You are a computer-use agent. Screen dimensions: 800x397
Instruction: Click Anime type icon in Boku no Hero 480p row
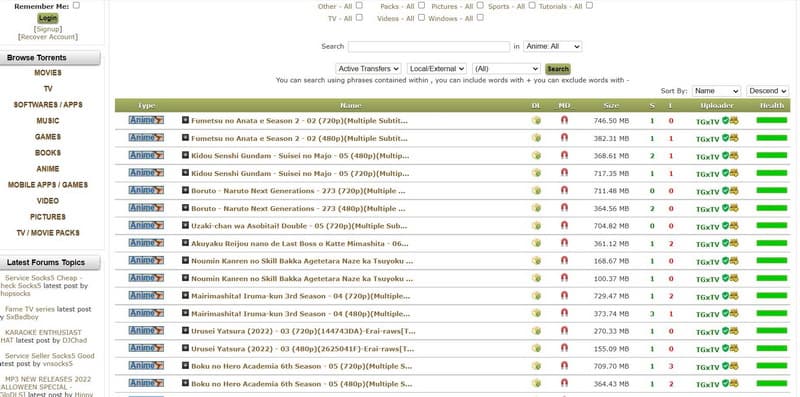146,383
